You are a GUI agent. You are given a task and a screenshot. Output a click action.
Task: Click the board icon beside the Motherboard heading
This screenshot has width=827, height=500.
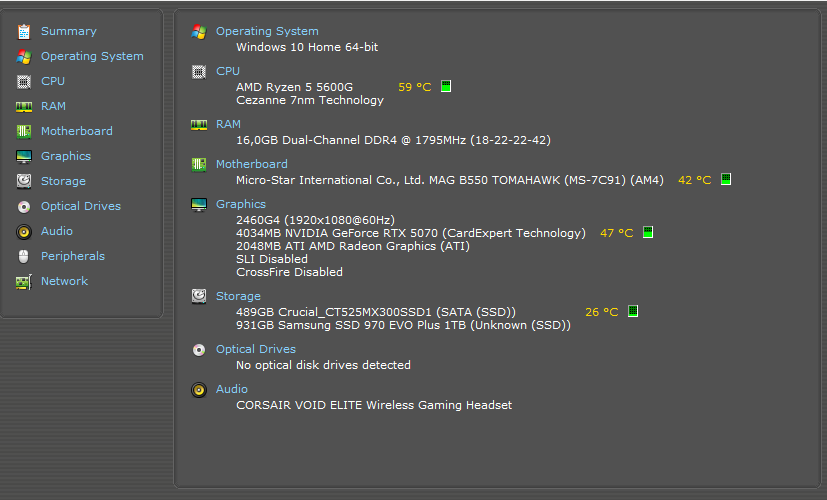coord(199,165)
